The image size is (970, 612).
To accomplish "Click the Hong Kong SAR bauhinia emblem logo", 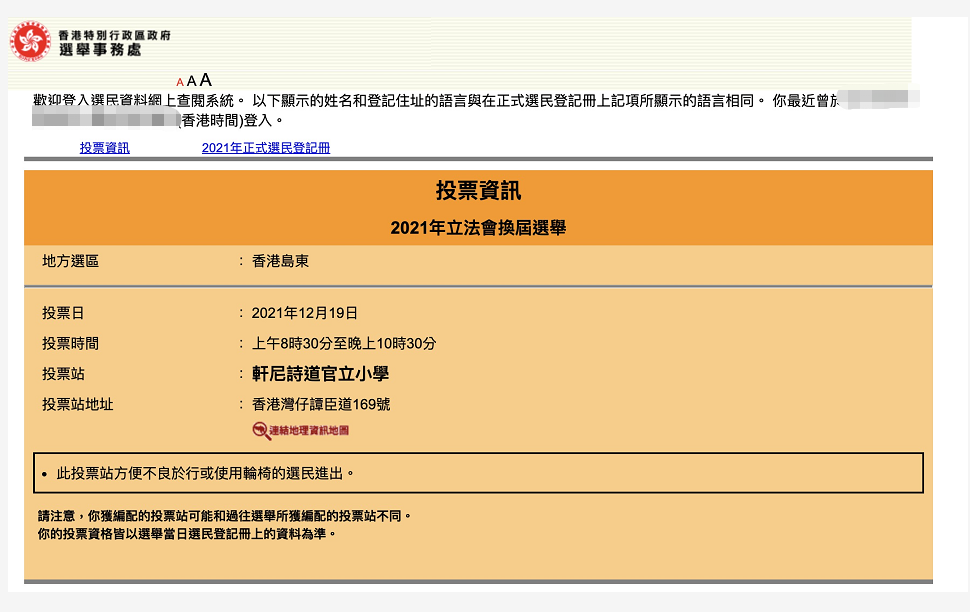I will pyautogui.click(x=30, y=41).
